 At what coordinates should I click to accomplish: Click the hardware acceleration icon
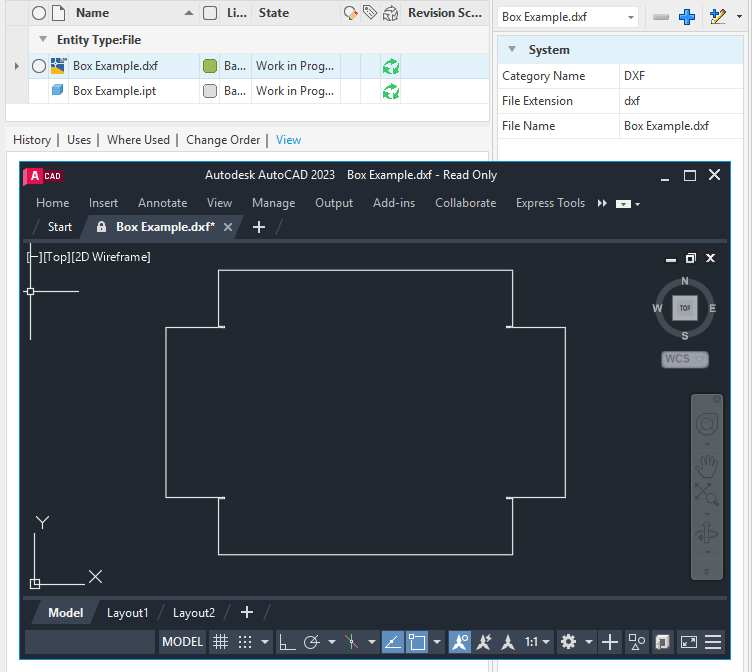(662, 642)
